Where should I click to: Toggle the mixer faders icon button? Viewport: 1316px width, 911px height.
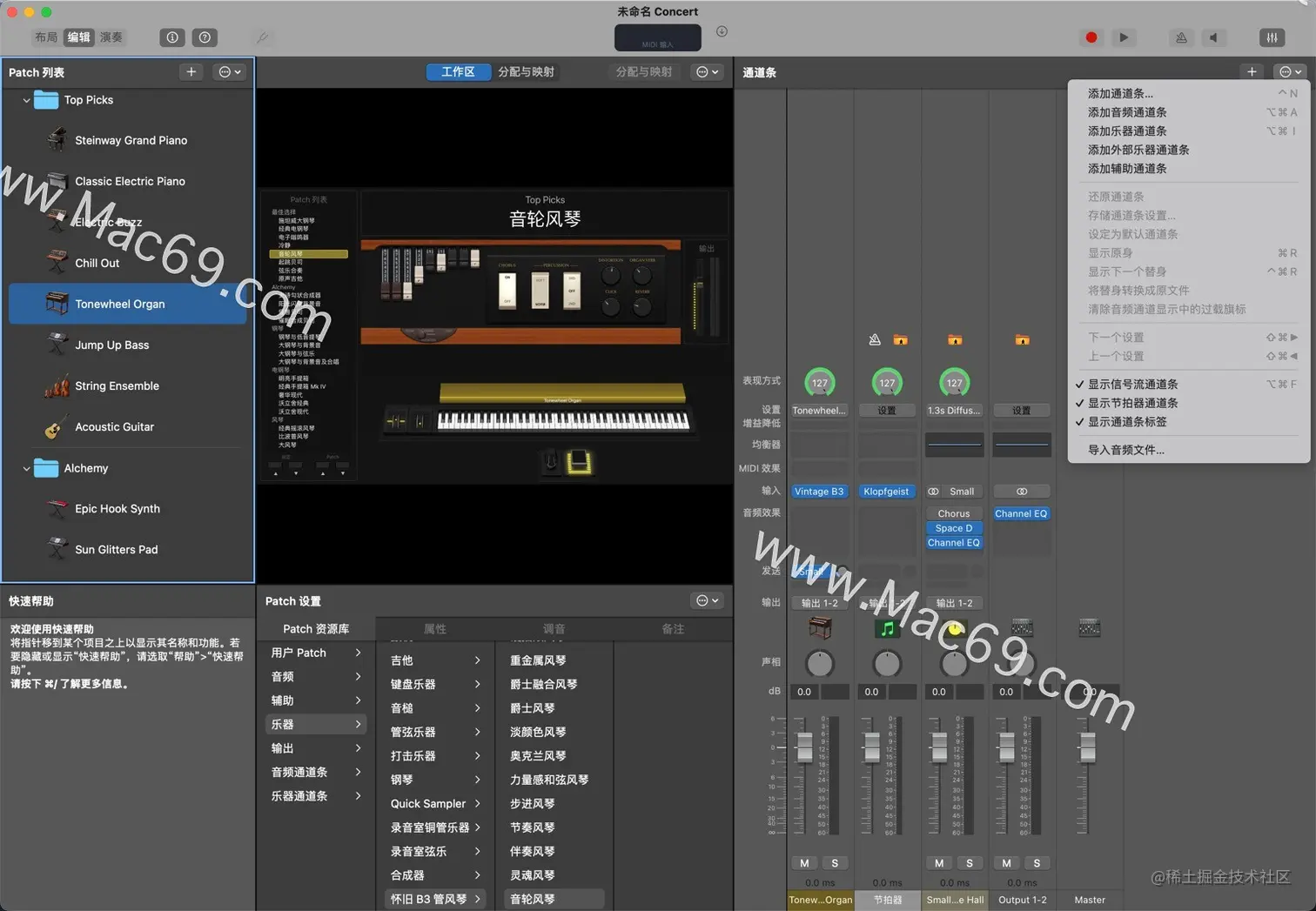pos(1272,37)
